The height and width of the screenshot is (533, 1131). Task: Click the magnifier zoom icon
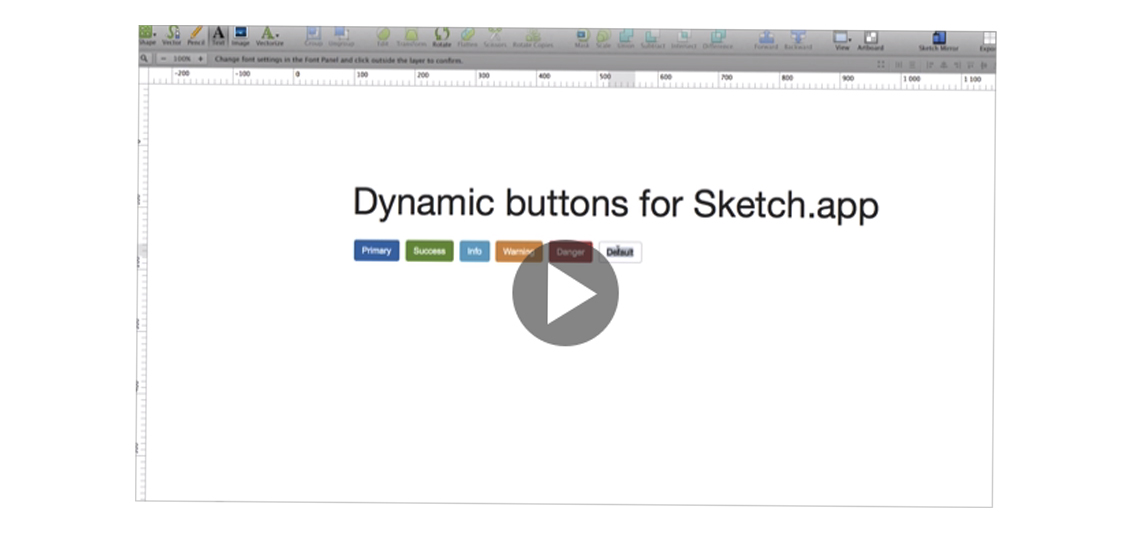click(x=144, y=58)
